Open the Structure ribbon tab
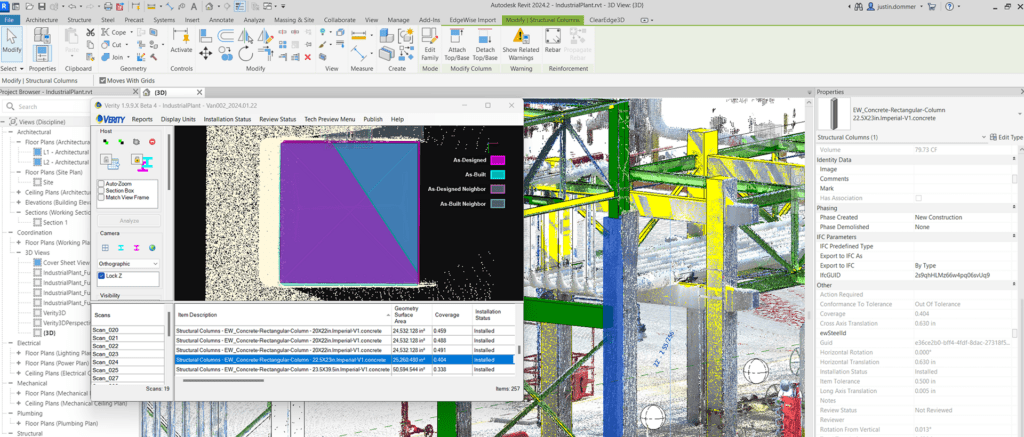Screen dimensions: 1024x437 tap(80, 20)
